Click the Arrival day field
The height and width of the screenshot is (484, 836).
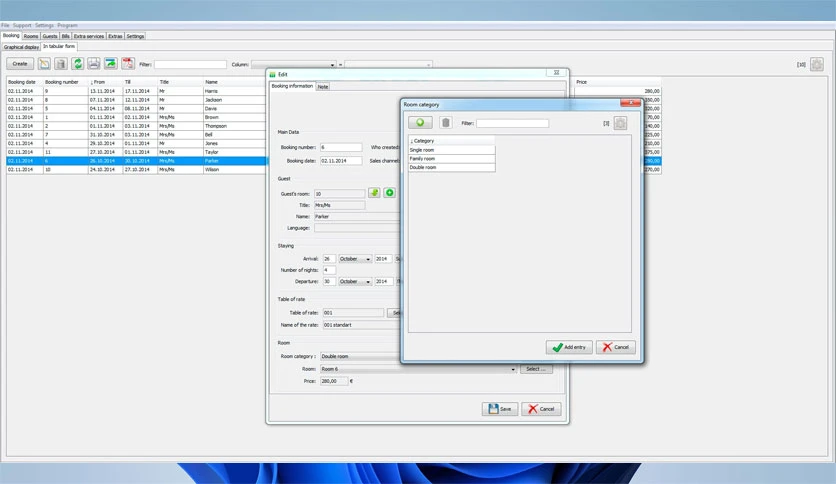coord(329,259)
